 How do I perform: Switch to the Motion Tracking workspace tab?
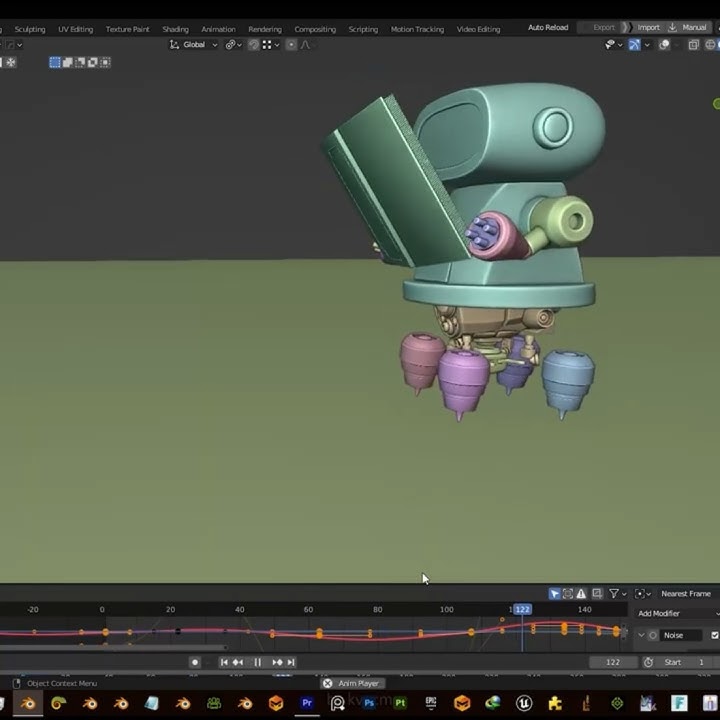click(x=417, y=29)
